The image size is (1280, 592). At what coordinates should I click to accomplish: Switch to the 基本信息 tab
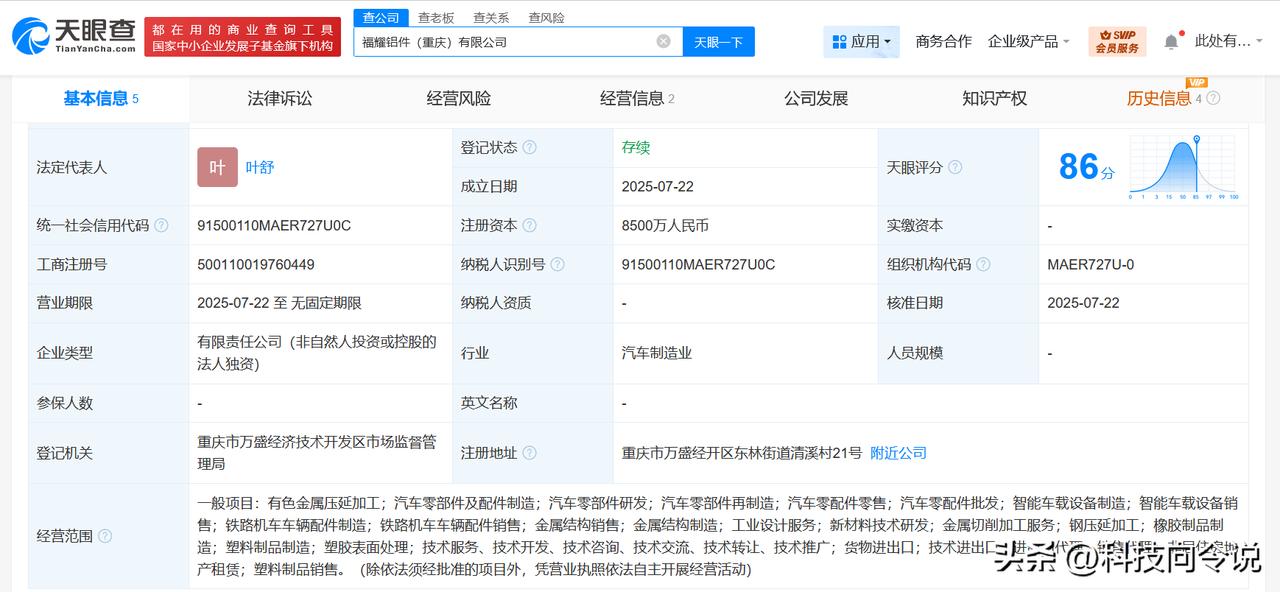click(101, 98)
